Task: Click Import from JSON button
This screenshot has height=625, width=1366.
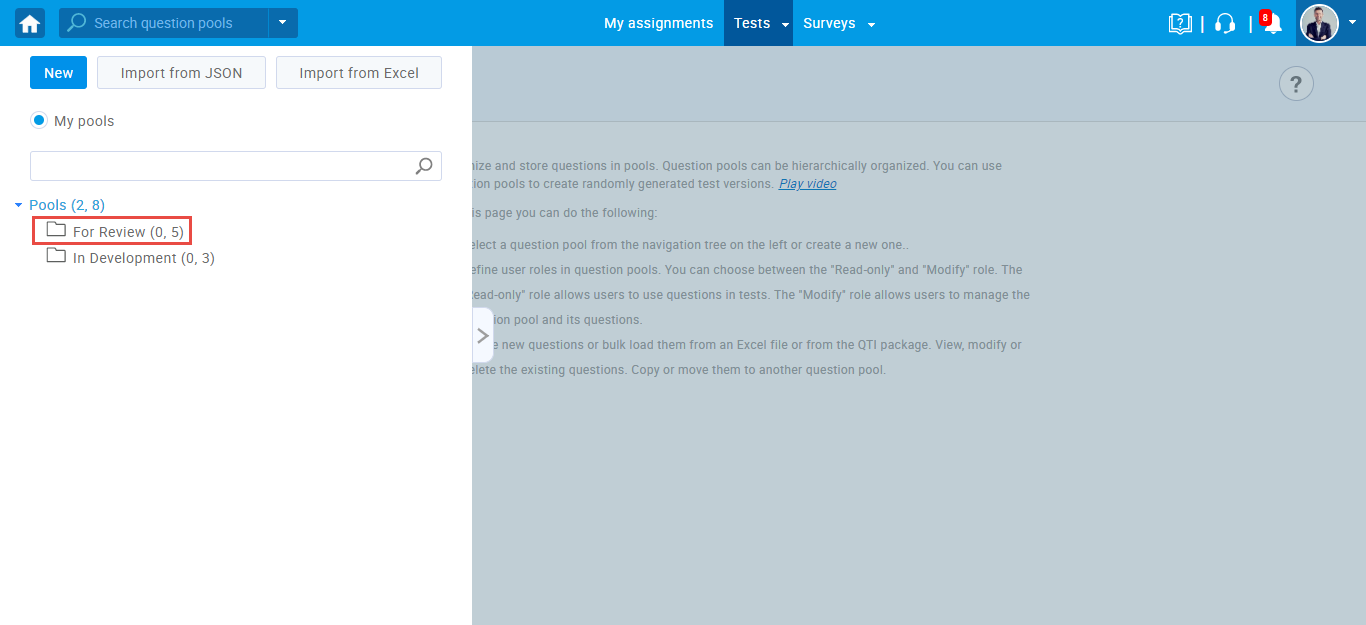Action: 181,73
